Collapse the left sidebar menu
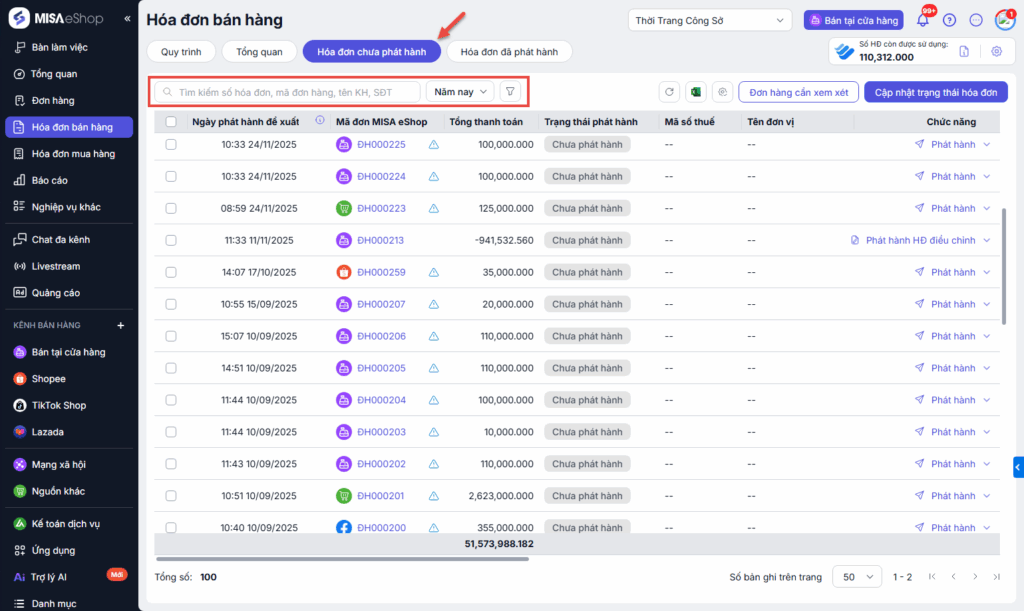The image size is (1024, 611). (x=127, y=19)
